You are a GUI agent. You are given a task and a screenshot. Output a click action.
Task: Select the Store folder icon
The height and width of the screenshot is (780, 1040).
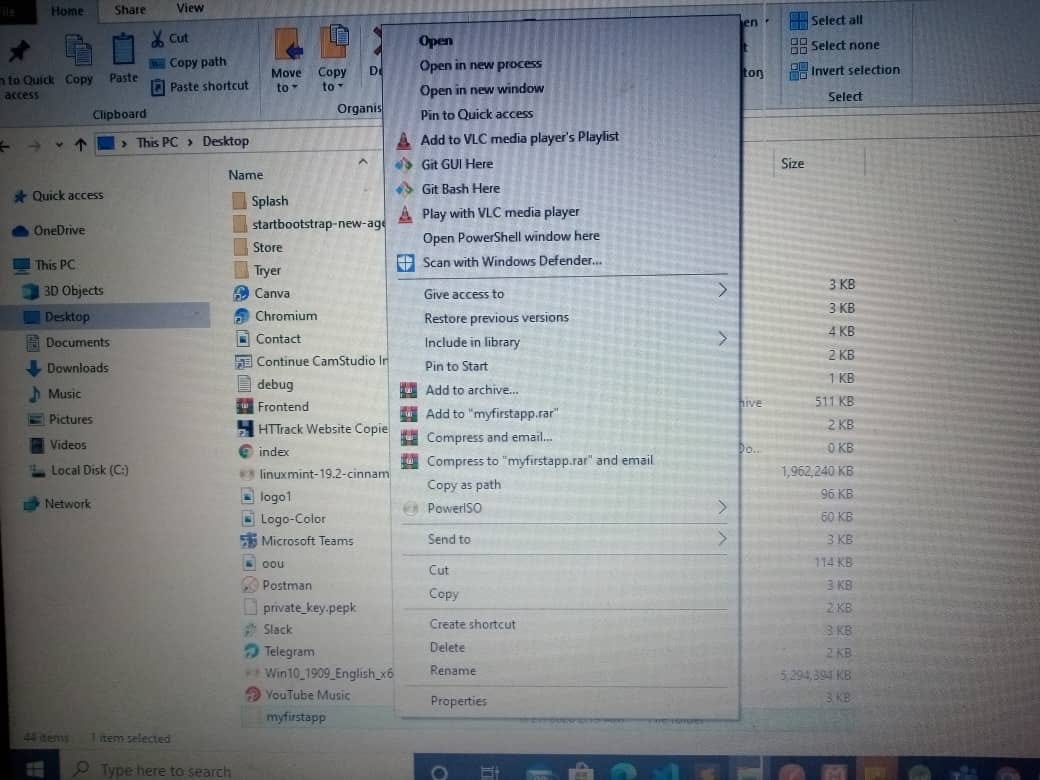click(241, 247)
